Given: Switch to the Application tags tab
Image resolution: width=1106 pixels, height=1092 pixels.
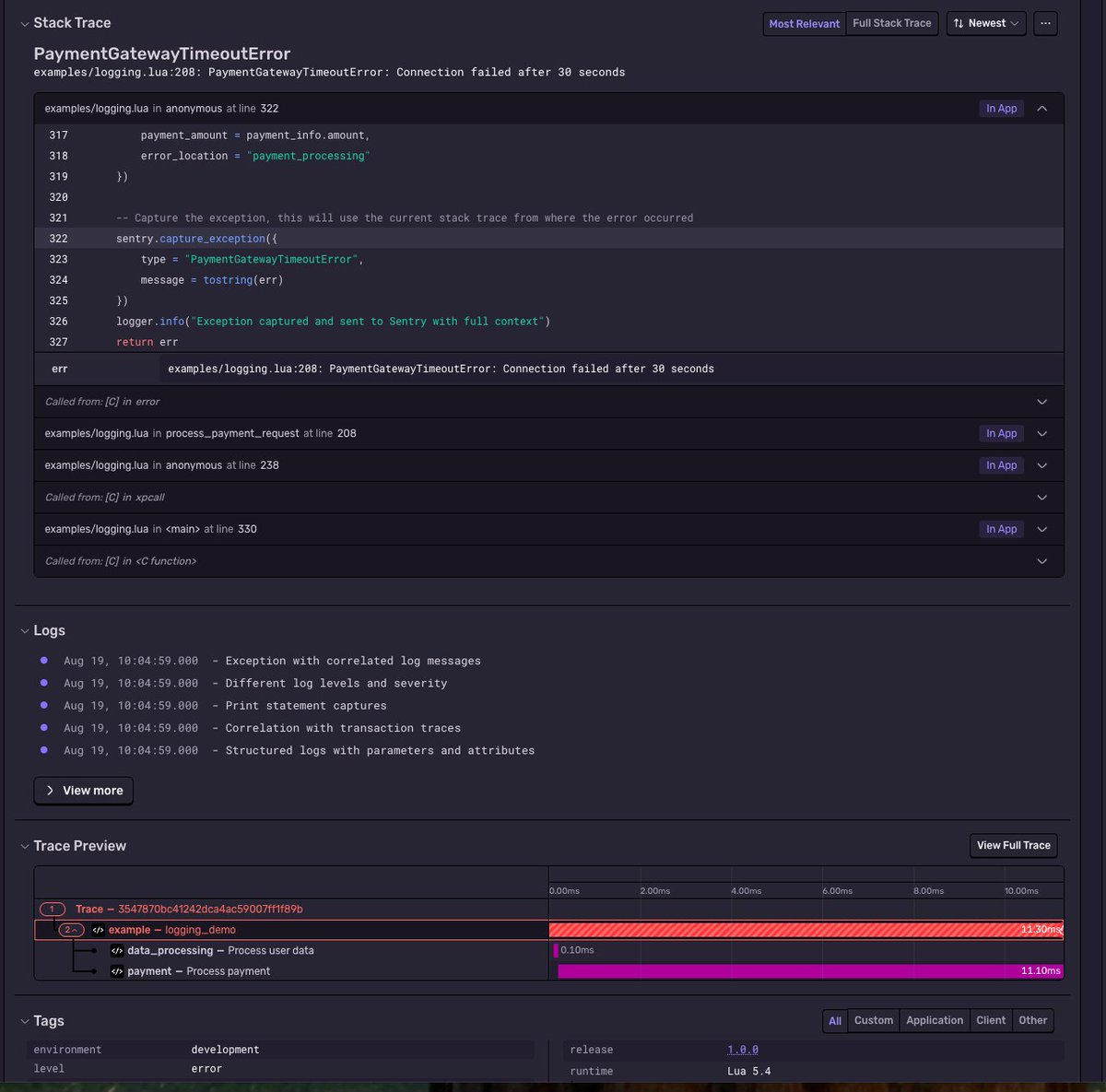Looking at the screenshot, I should [934, 1020].
